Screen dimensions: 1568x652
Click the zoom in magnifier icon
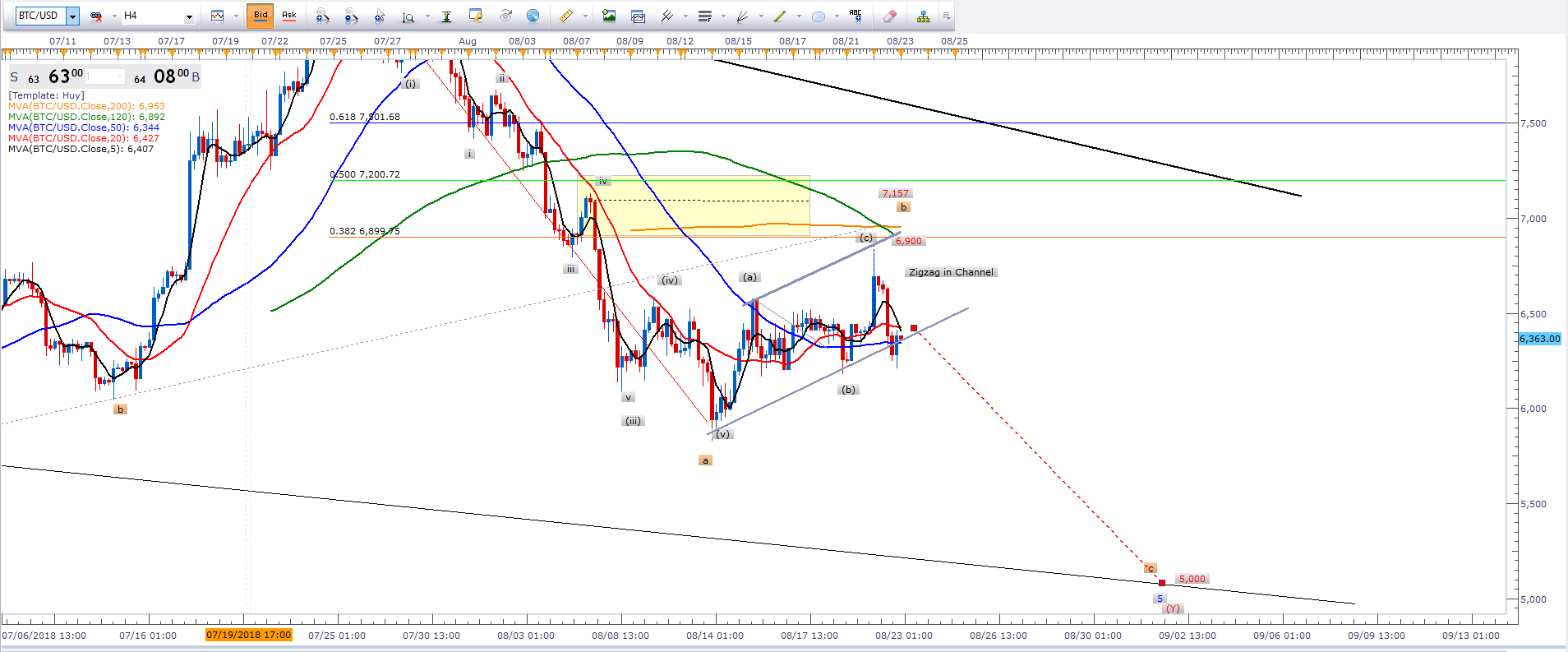[322, 16]
